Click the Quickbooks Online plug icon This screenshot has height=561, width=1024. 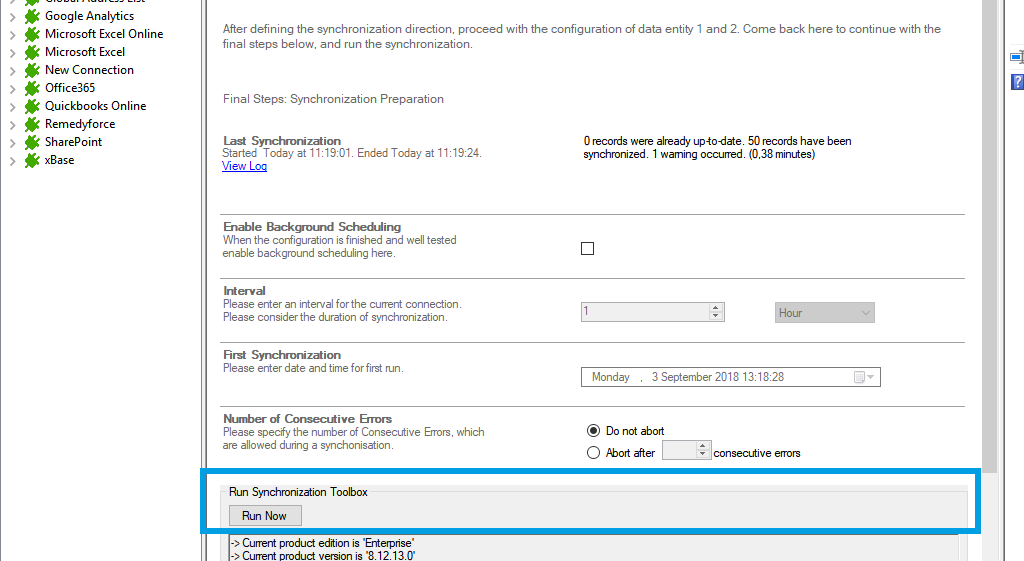coord(32,106)
